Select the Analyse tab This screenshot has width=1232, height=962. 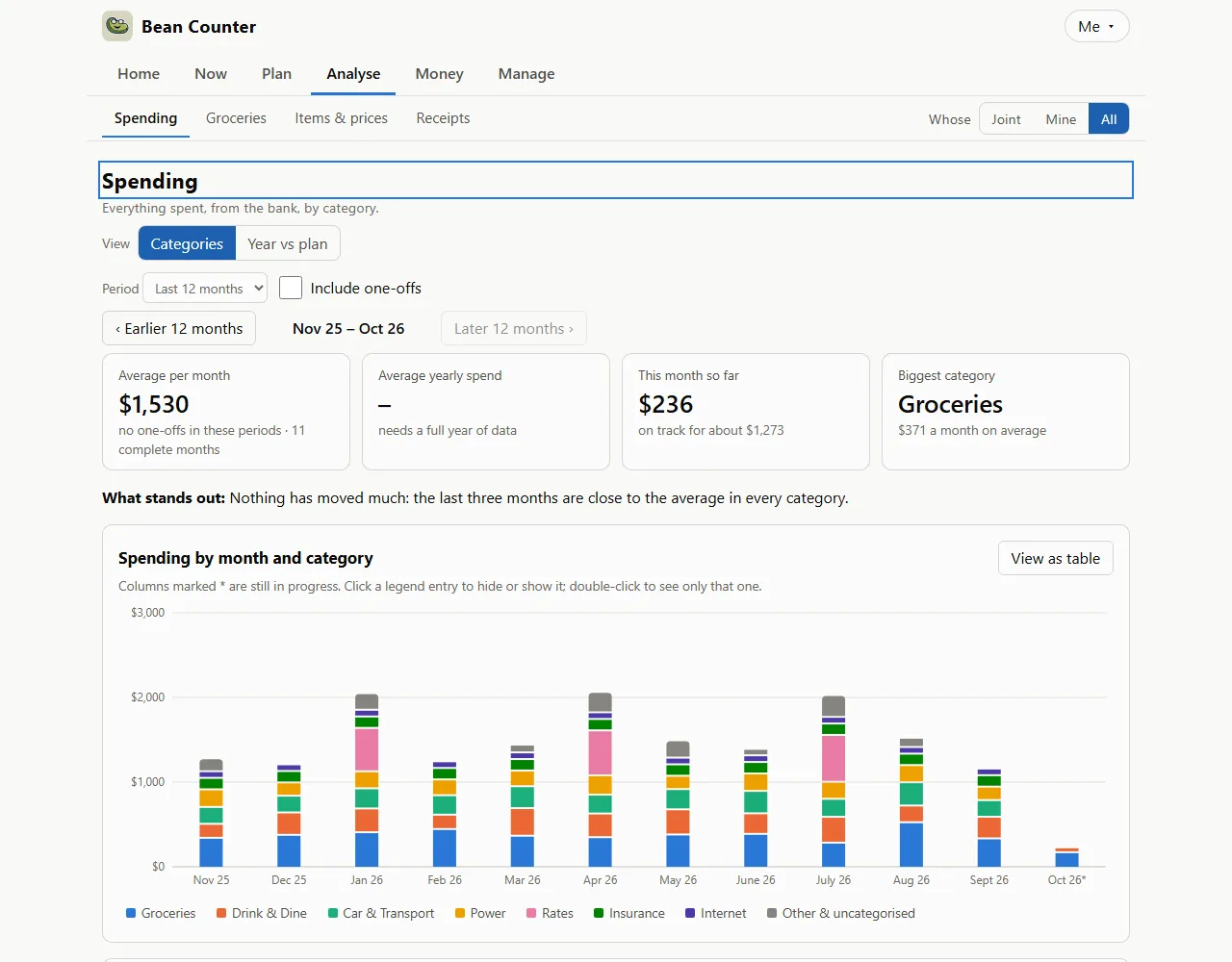tap(353, 74)
